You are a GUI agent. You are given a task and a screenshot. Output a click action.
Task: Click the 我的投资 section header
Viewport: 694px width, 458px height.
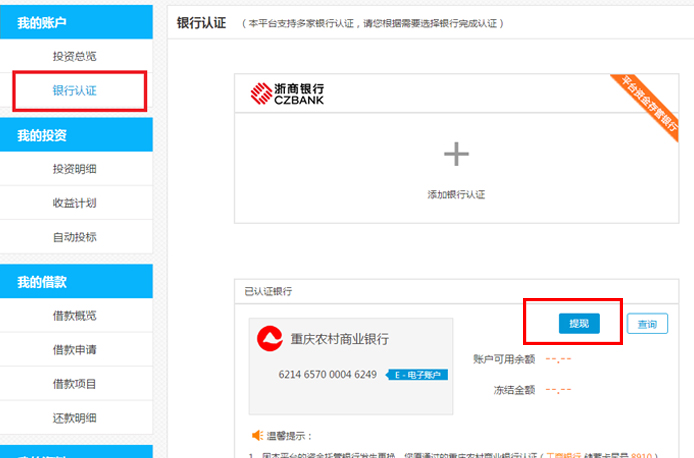click(76, 135)
